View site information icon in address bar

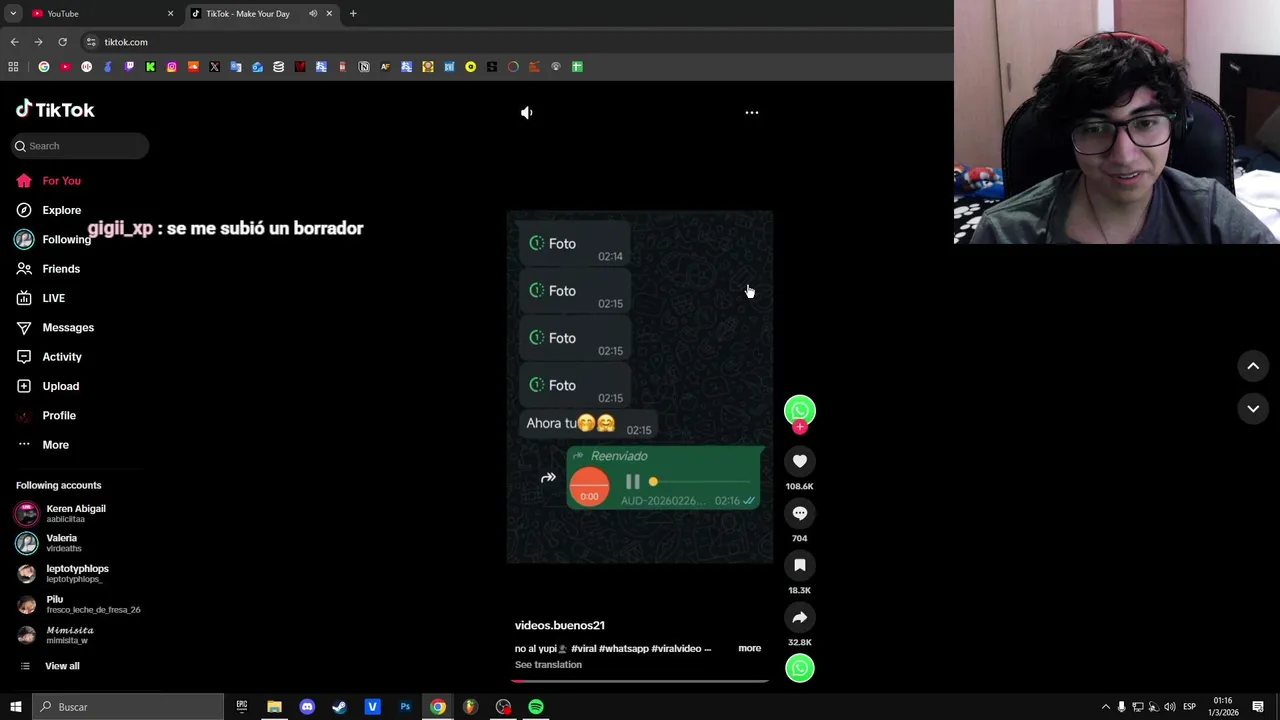pyautogui.click(x=91, y=42)
